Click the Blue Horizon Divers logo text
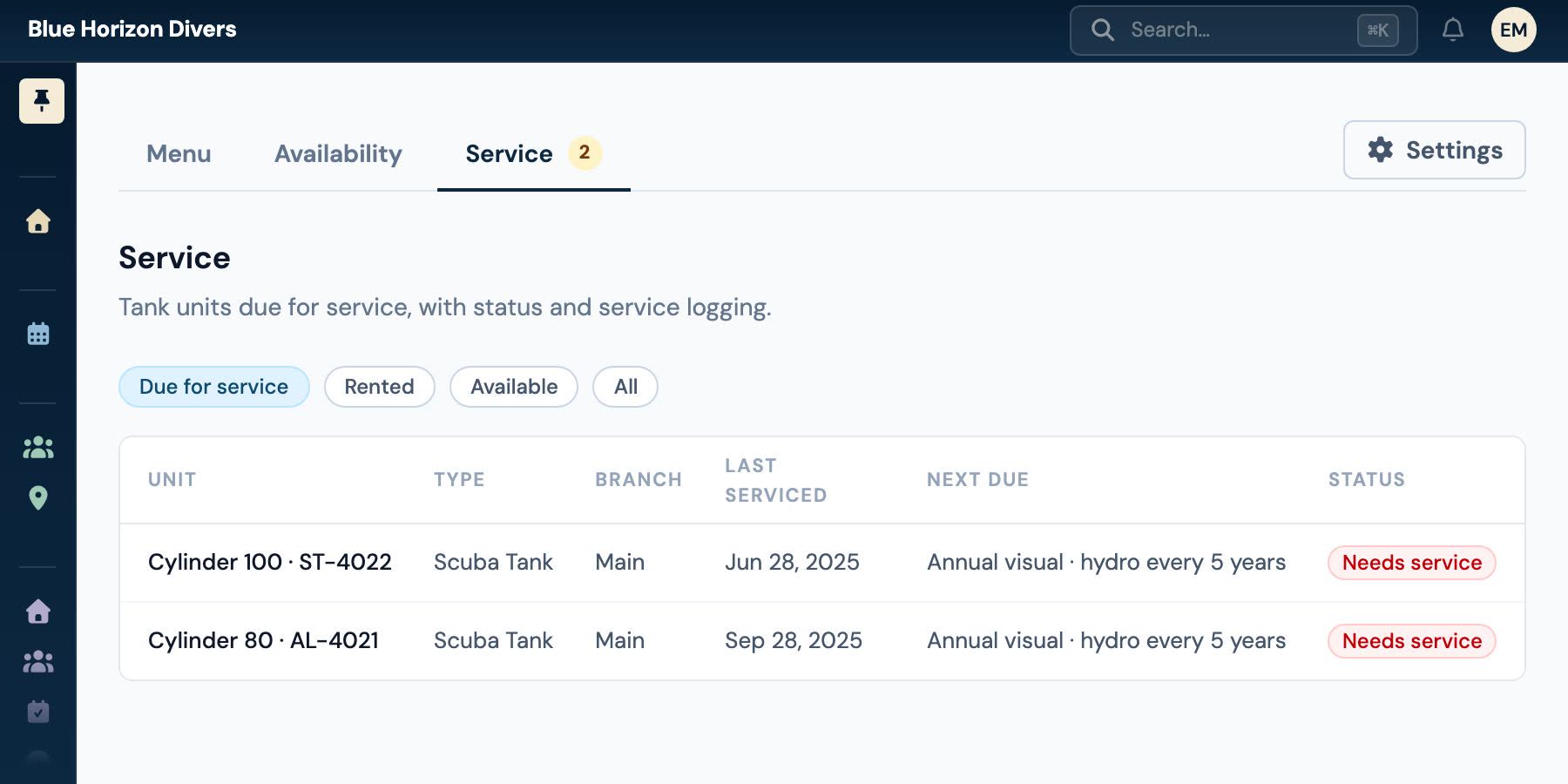Image resolution: width=1568 pixels, height=784 pixels. point(132,30)
